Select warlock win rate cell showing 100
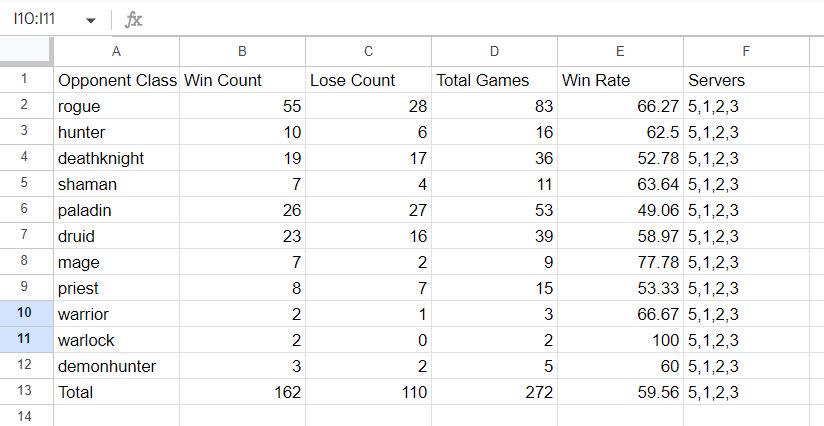 620,340
